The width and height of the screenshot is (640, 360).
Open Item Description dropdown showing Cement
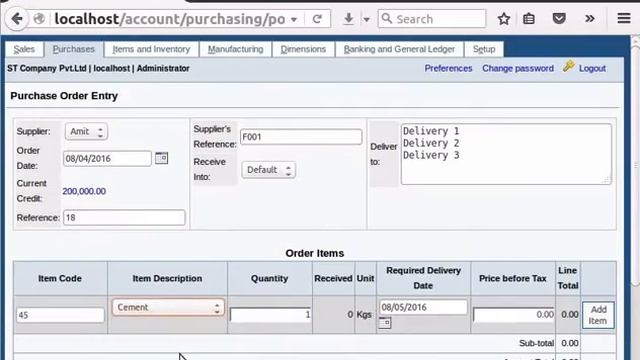click(x=168, y=307)
